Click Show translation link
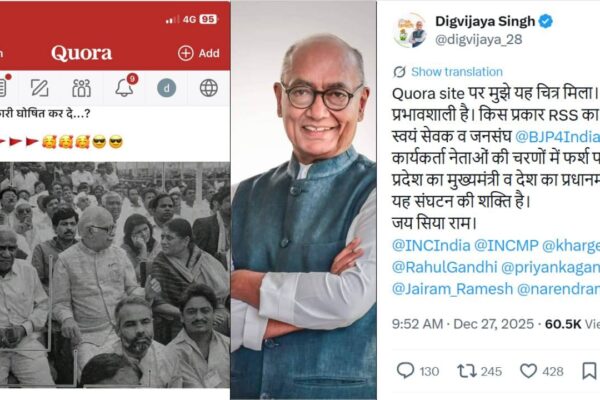 coord(457,72)
